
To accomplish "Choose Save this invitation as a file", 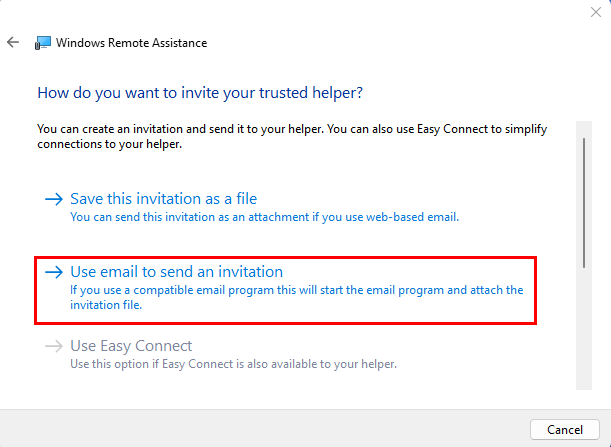I will pos(164,199).
